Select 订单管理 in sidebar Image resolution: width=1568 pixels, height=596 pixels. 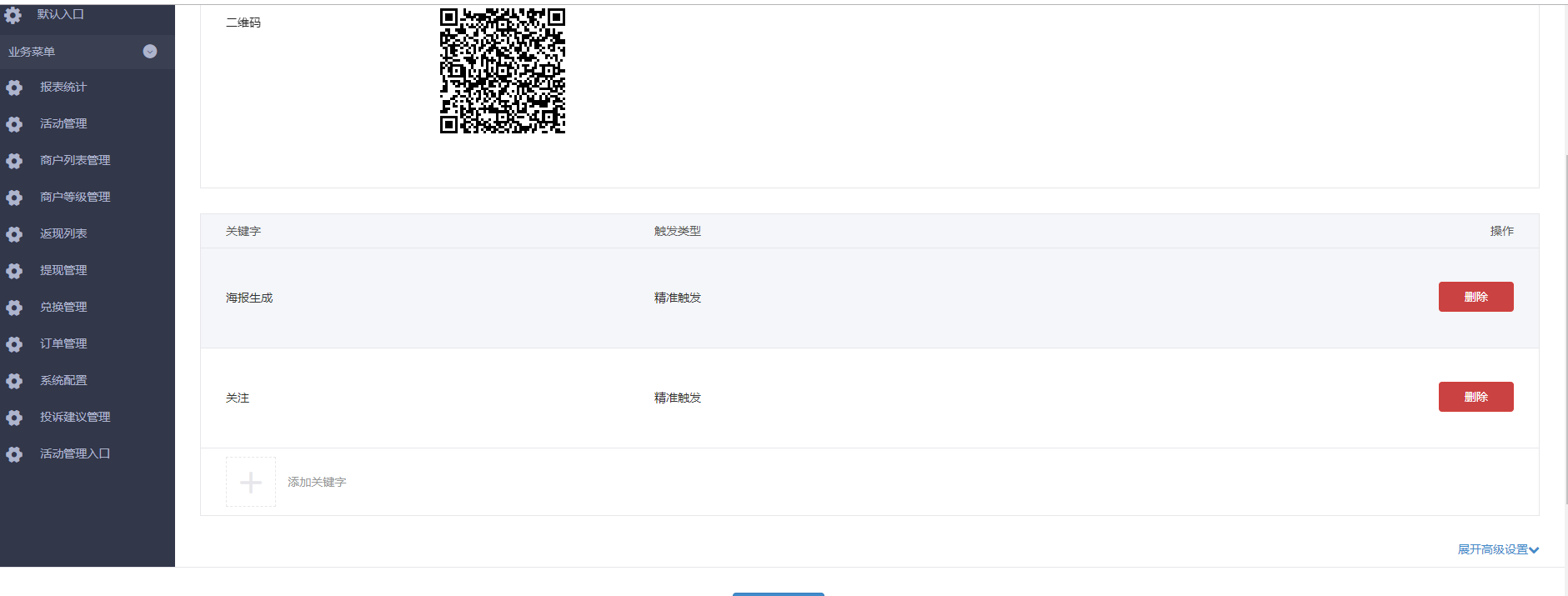[63, 343]
